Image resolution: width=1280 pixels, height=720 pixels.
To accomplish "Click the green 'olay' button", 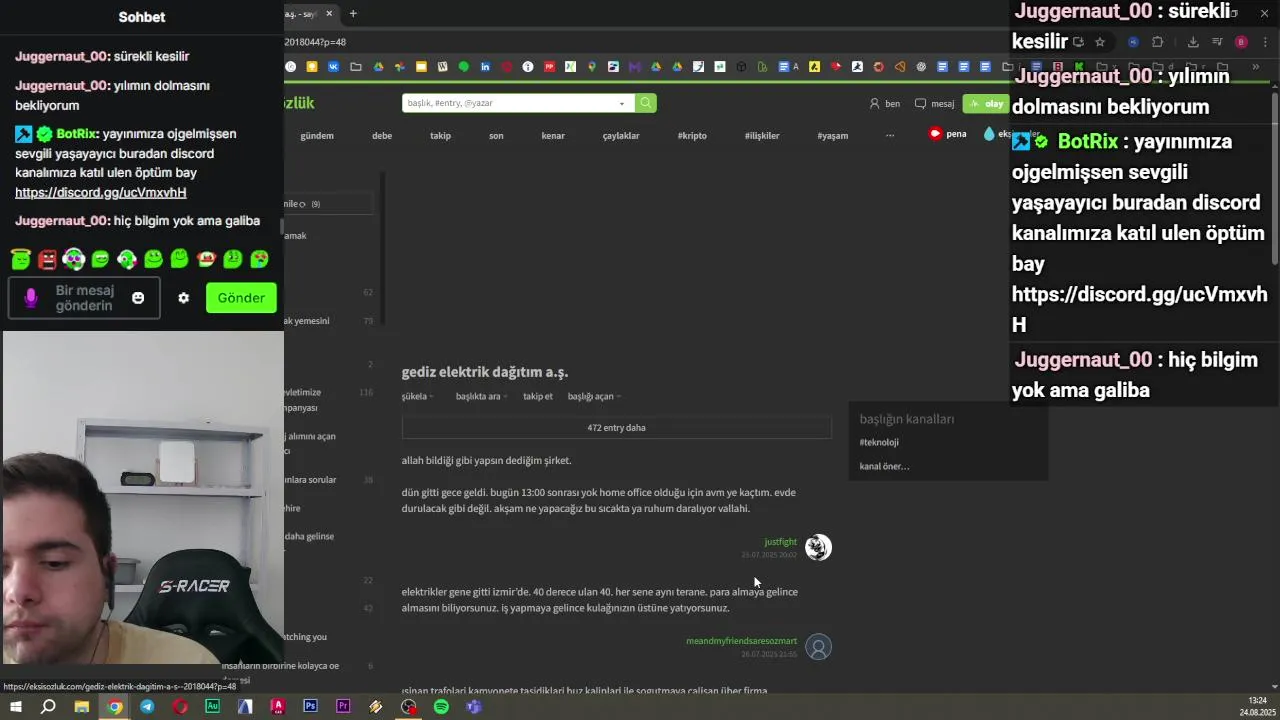I will click(987, 104).
